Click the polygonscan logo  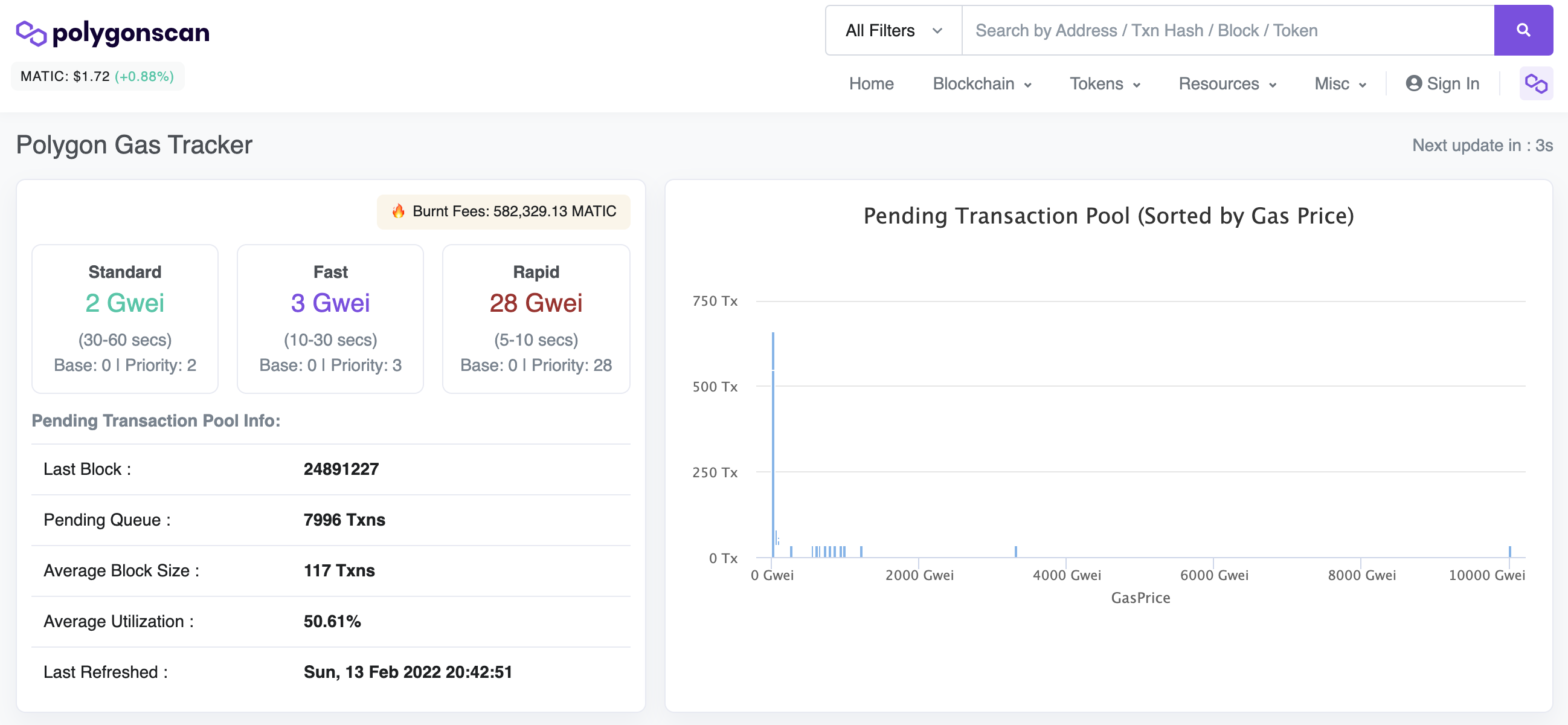112,32
